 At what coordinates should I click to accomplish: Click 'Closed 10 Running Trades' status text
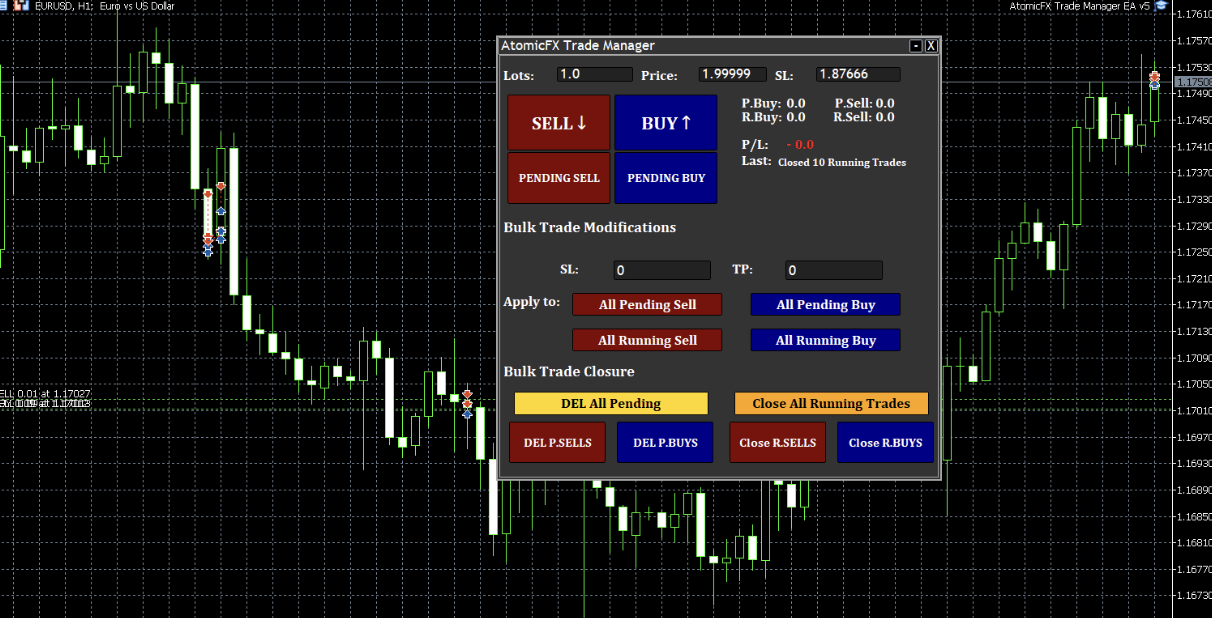[842, 162]
